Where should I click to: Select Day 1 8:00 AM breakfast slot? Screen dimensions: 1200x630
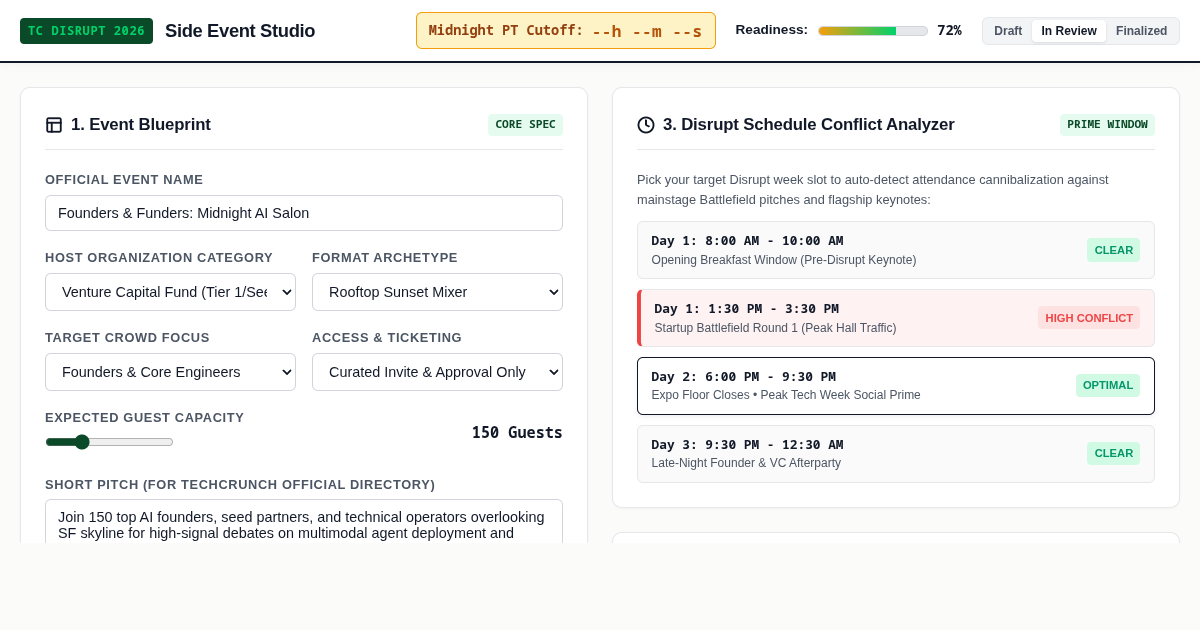(x=896, y=250)
